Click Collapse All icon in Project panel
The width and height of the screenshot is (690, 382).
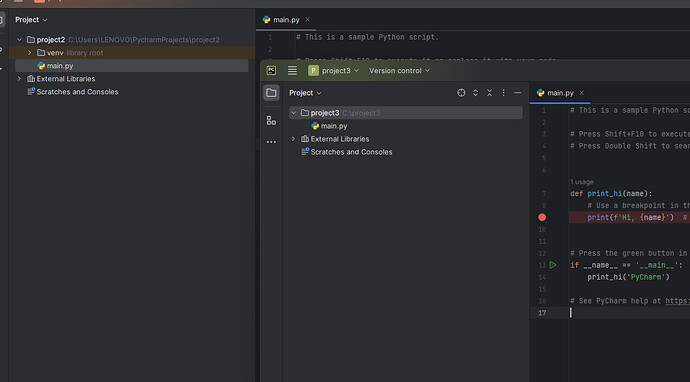(489, 93)
